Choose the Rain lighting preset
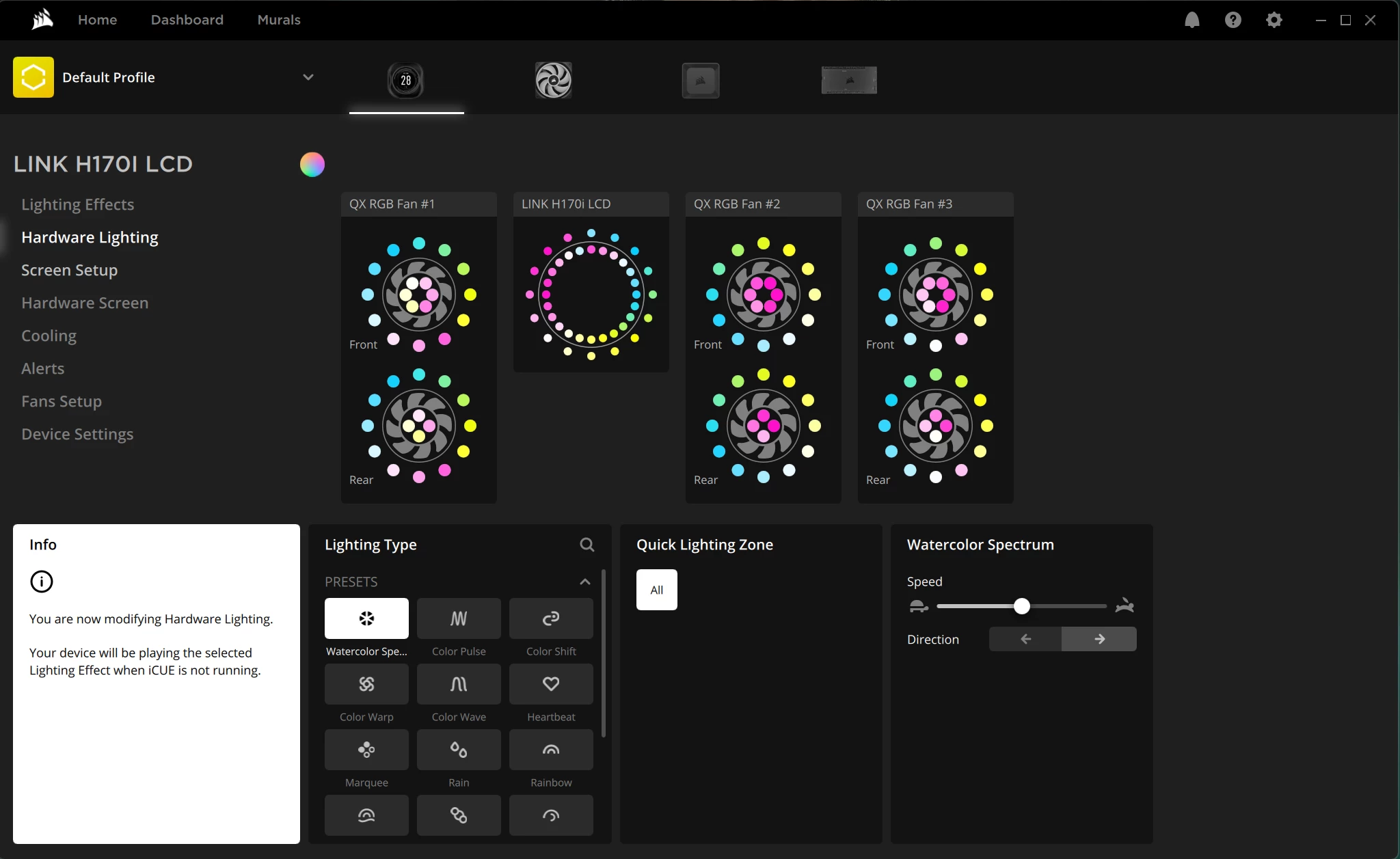Image resolution: width=1400 pixels, height=859 pixels. (459, 750)
